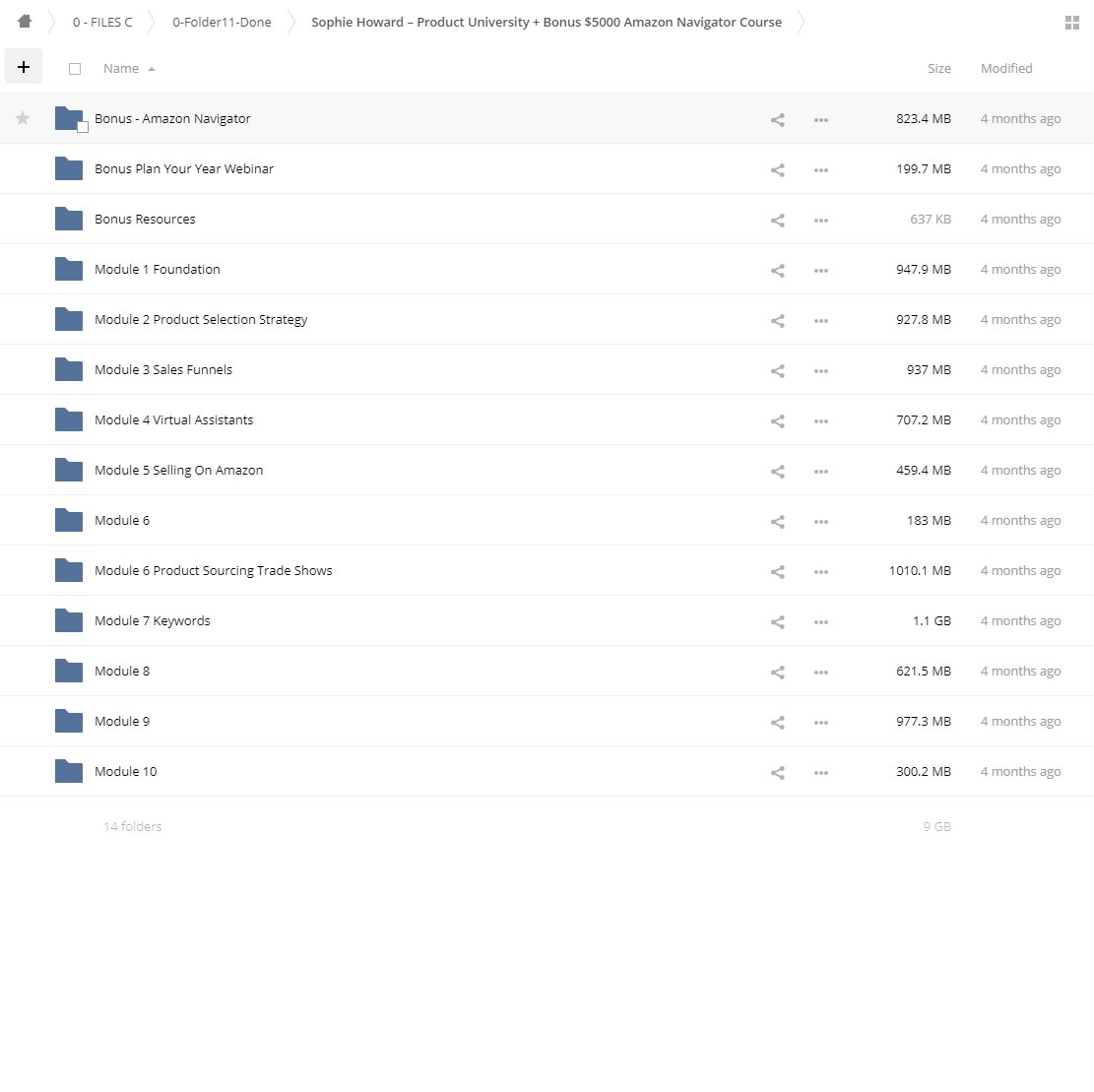Open more actions for Module 9
Screen dimensions: 1094x1092
821,723
